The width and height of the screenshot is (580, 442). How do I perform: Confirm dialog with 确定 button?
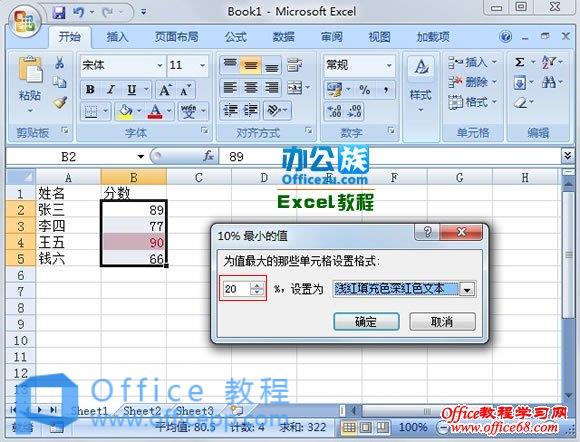pyautogui.click(x=366, y=321)
